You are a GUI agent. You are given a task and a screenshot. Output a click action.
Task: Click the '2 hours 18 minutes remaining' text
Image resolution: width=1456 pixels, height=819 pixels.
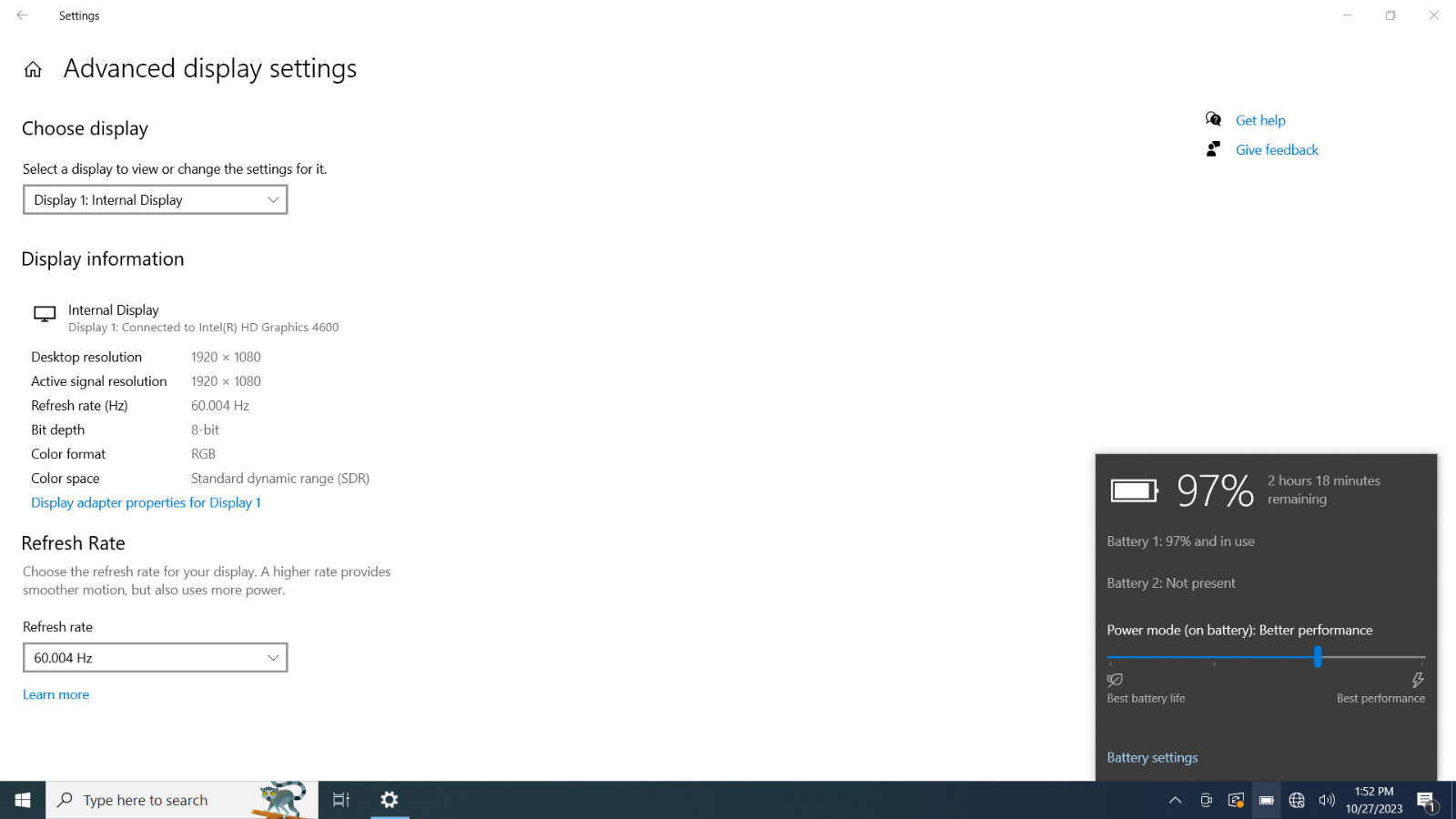point(1324,490)
